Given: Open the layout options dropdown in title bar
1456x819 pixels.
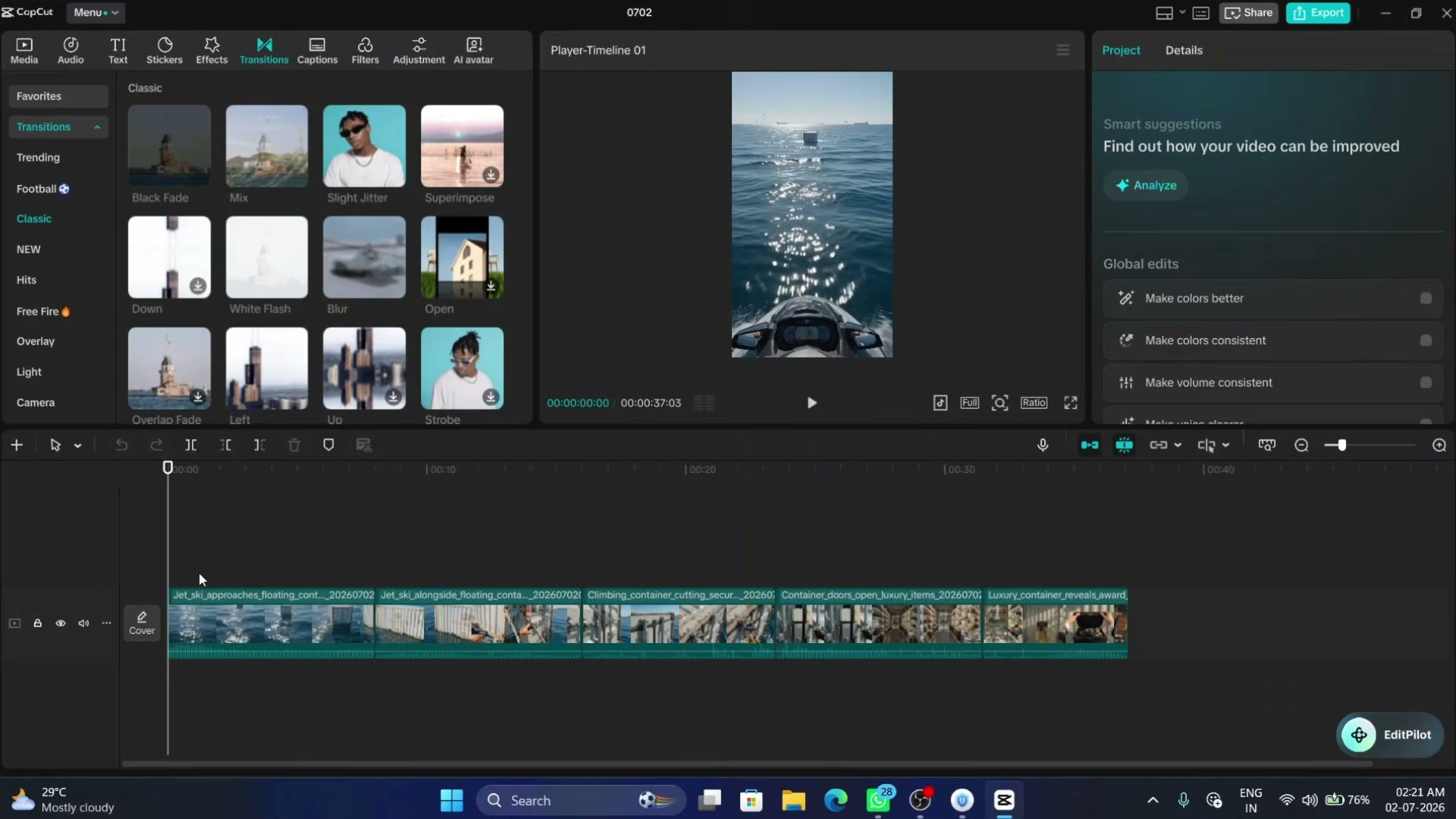Looking at the screenshot, I should pos(1182,13).
